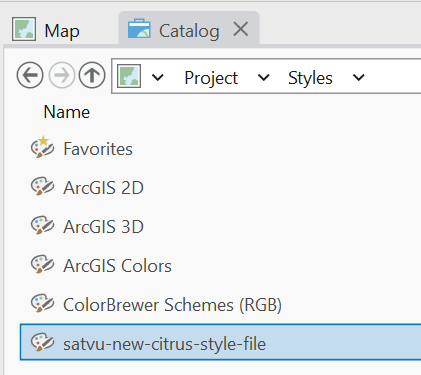Click the ColorBrewer Schemes palette icon
This screenshot has height=375, width=421.
42,303
